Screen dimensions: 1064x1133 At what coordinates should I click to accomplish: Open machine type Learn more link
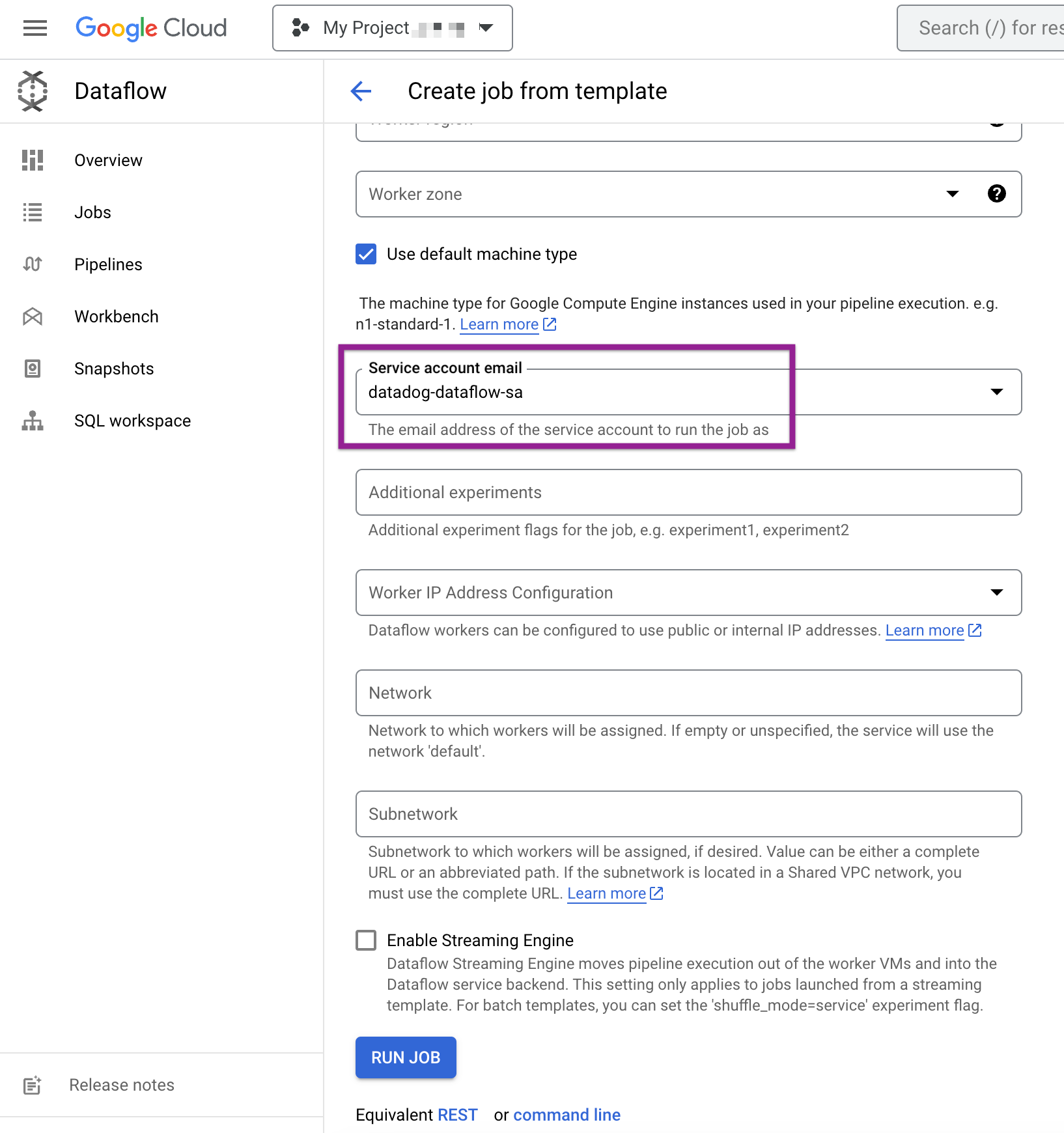point(499,324)
